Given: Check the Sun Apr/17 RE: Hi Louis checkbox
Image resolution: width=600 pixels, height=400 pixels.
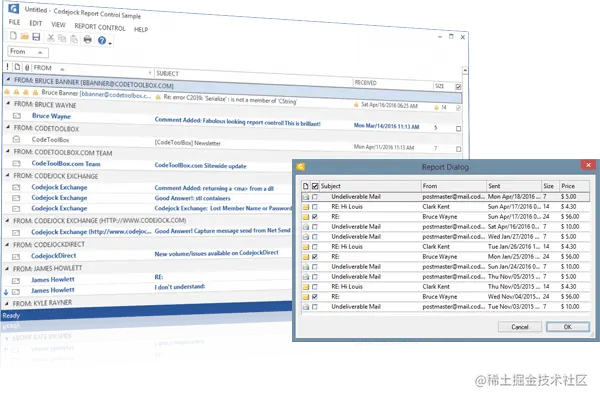Looking at the screenshot, I should point(315,207).
